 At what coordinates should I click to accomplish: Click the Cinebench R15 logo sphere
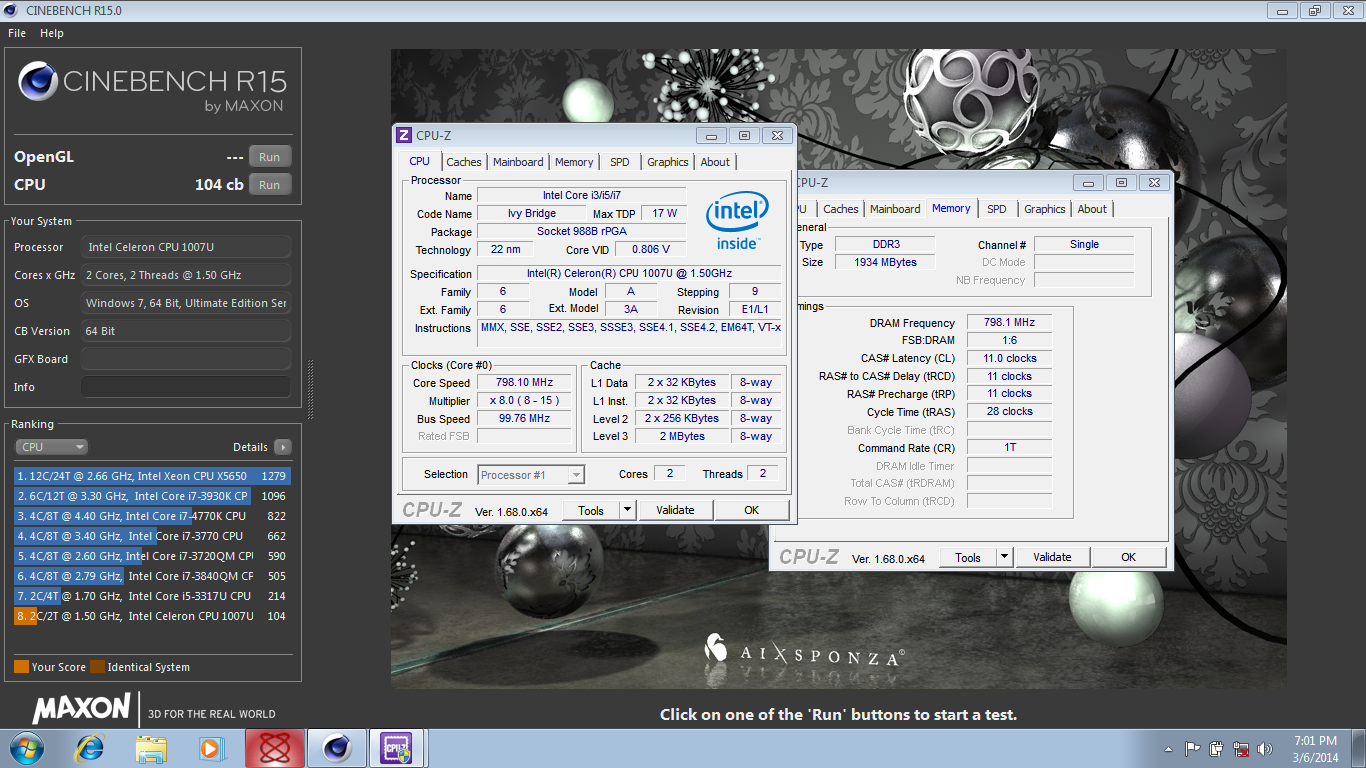coord(37,81)
